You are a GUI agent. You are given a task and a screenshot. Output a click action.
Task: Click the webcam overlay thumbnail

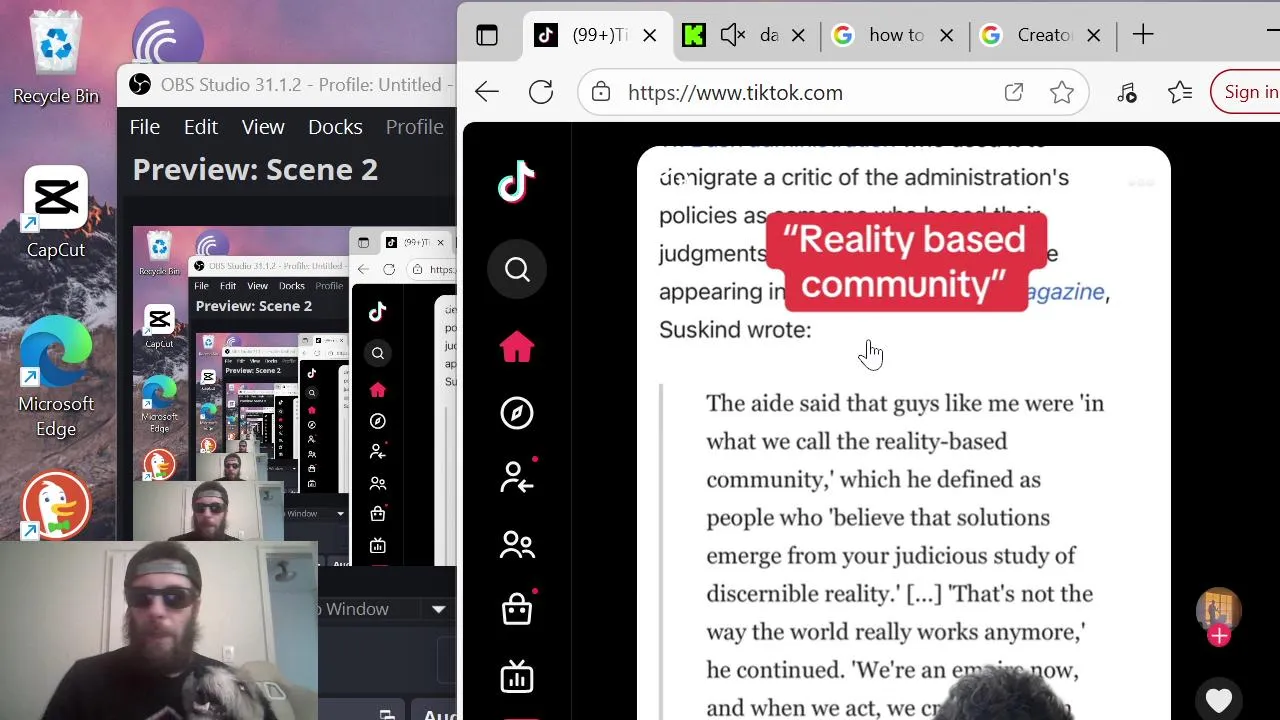[158, 630]
